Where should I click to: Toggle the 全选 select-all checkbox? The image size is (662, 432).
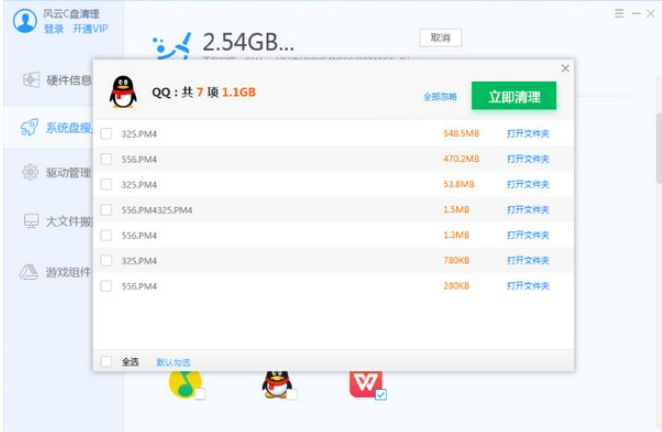point(106,361)
